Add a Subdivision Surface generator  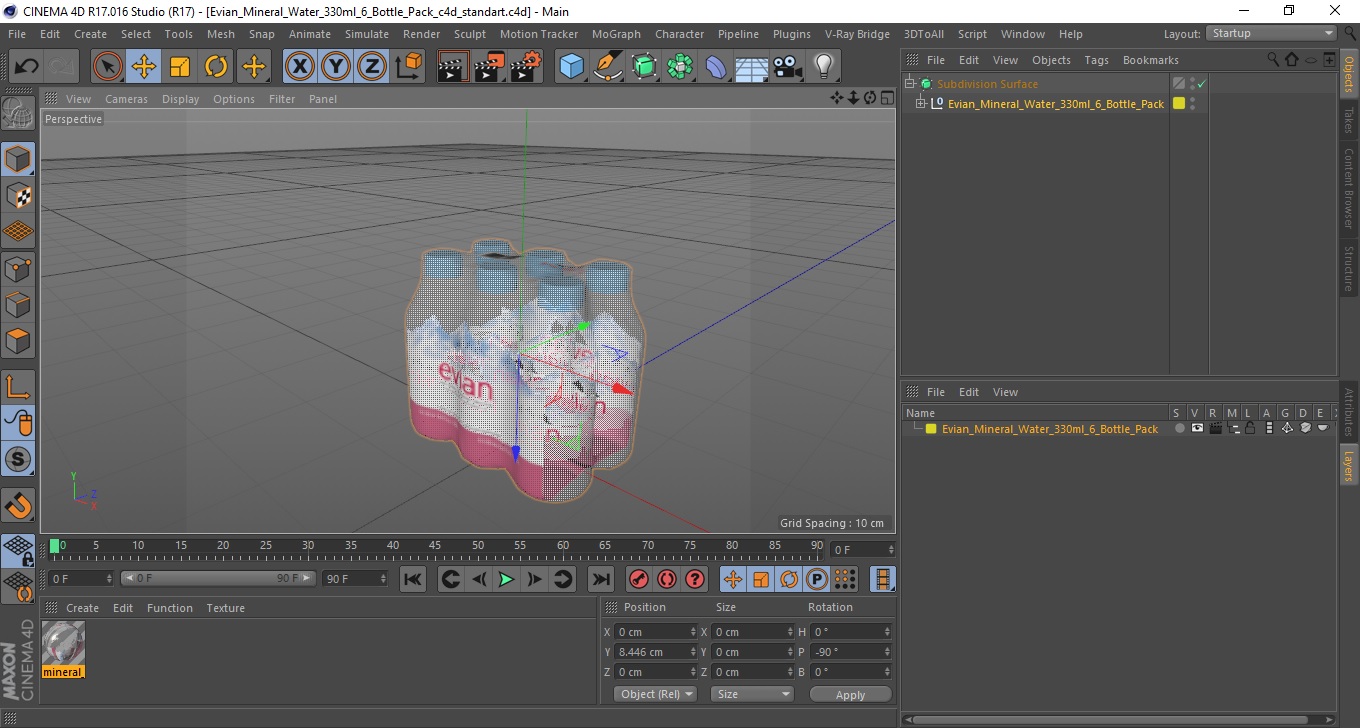644,67
